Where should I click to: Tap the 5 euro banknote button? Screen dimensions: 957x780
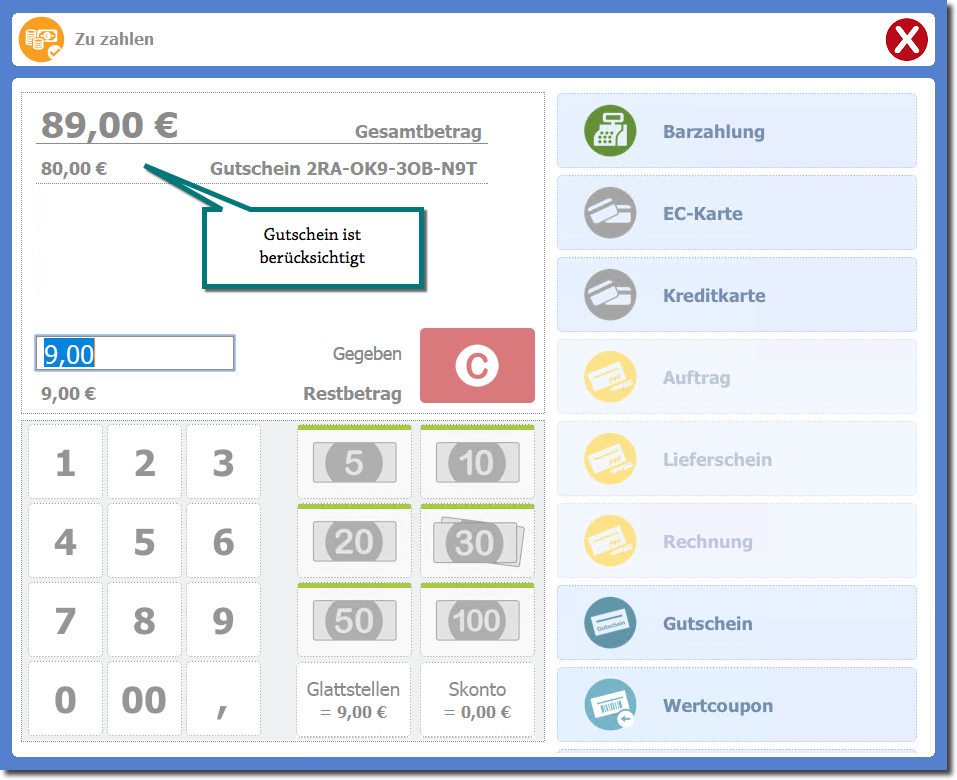[x=354, y=463]
